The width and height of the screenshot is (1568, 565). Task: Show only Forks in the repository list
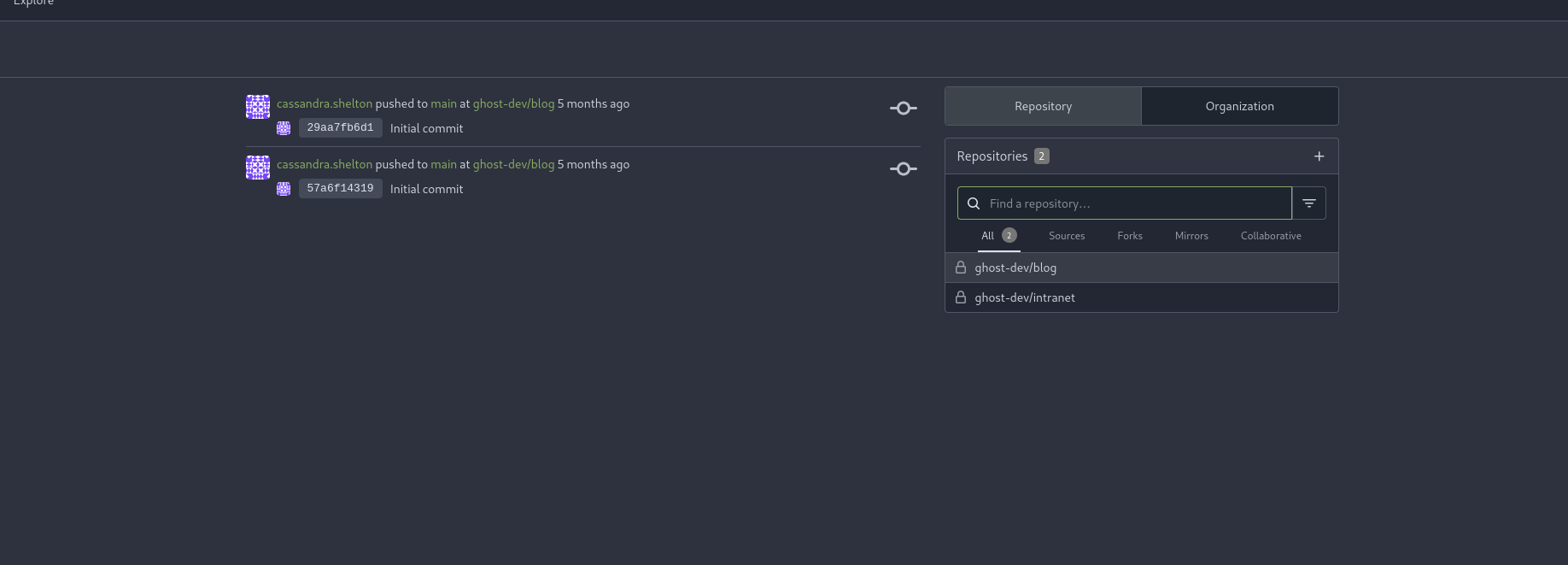coord(1129,236)
